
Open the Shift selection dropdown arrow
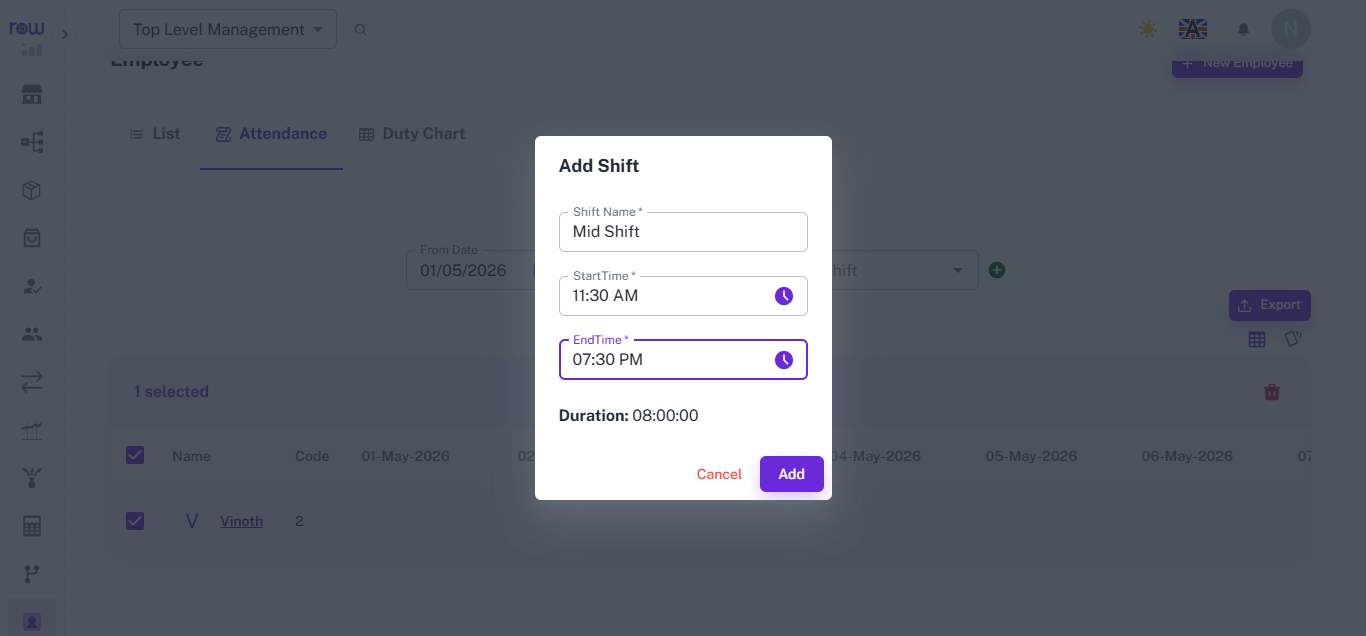point(958,270)
